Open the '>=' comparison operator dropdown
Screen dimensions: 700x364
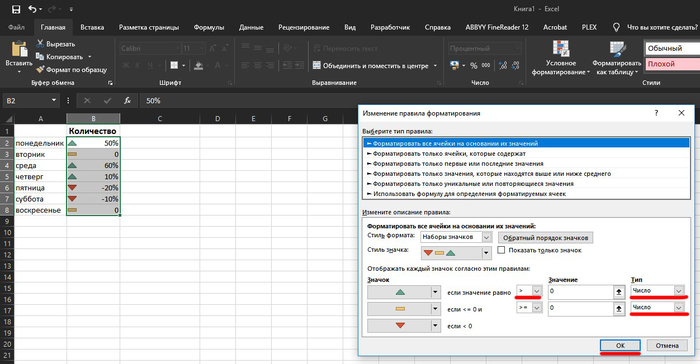[x=537, y=308]
